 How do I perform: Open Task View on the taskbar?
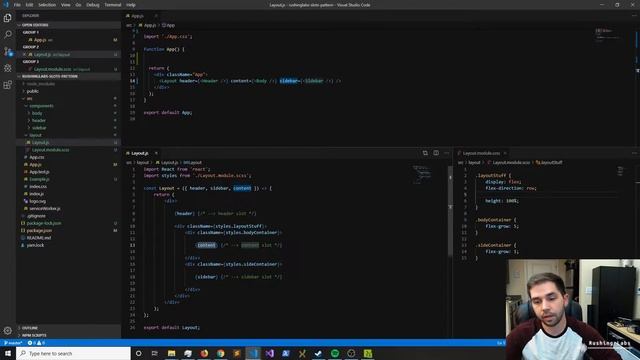point(155,353)
